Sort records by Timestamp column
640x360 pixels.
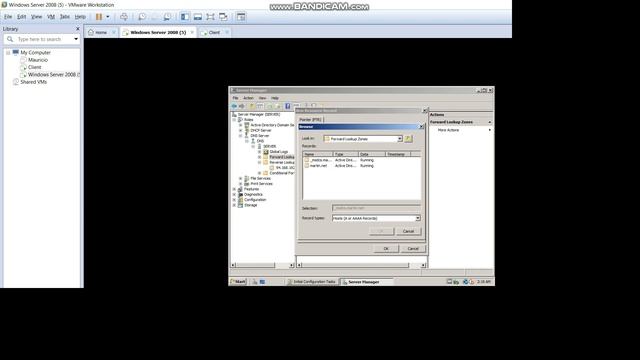coord(398,154)
